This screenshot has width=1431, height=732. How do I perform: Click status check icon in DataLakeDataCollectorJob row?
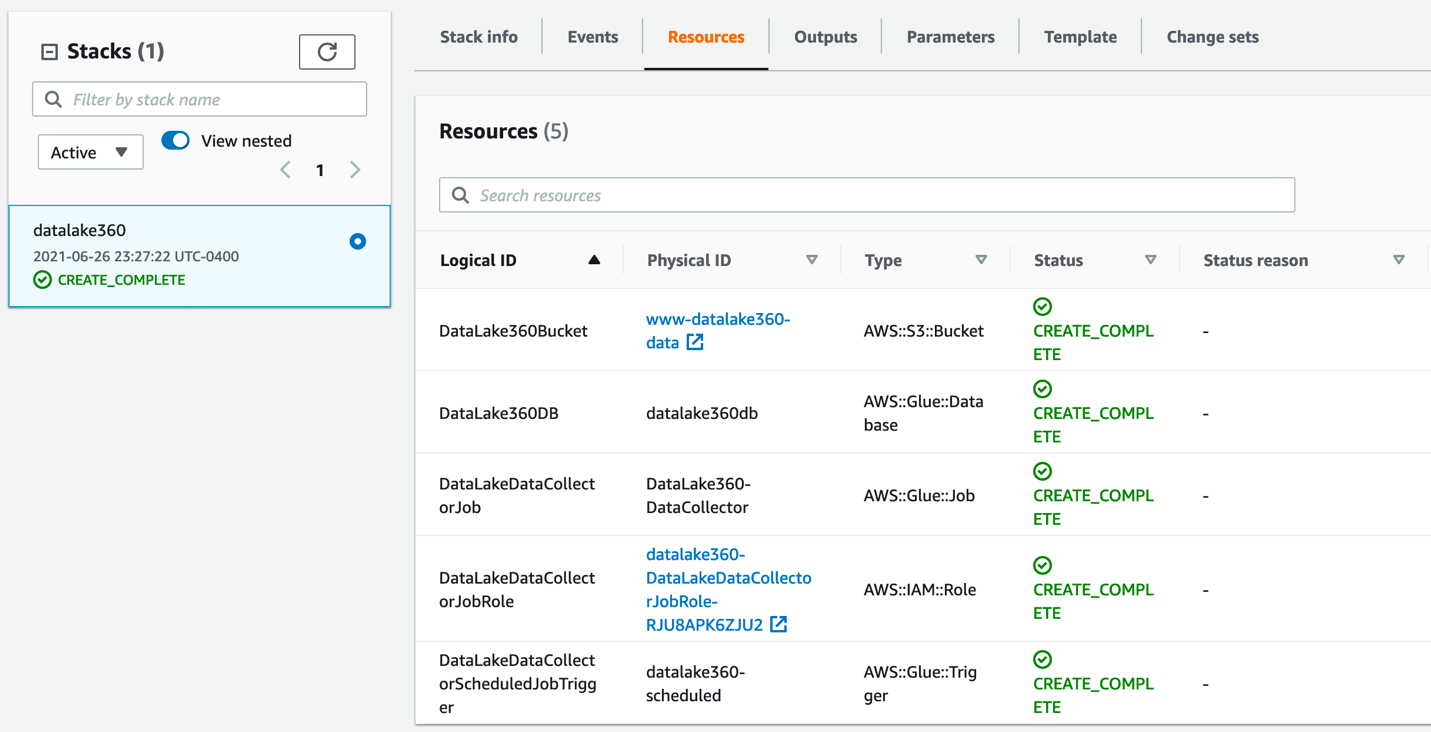point(1042,471)
